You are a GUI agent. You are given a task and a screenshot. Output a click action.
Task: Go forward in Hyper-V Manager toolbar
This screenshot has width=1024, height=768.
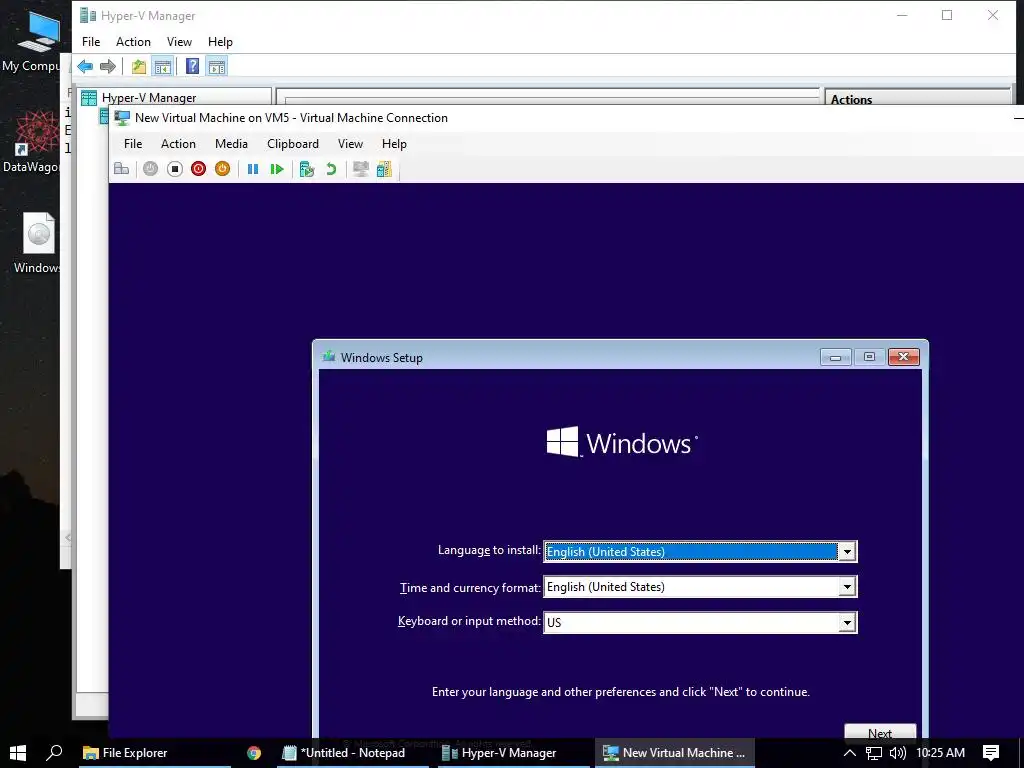[108, 66]
